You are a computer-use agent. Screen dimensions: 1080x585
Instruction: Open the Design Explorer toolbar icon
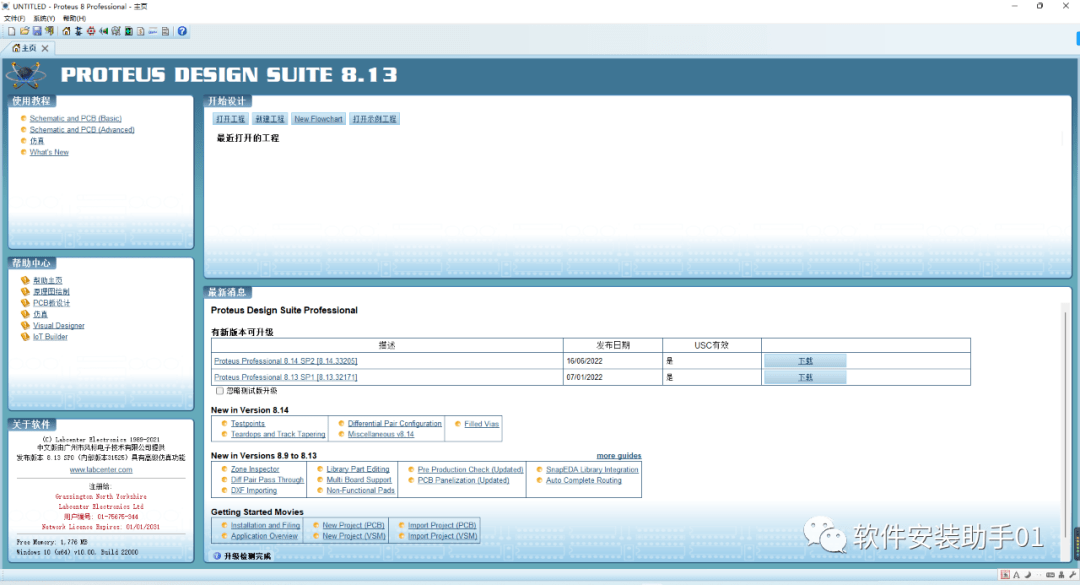pyautogui.click(x=128, y=31)
